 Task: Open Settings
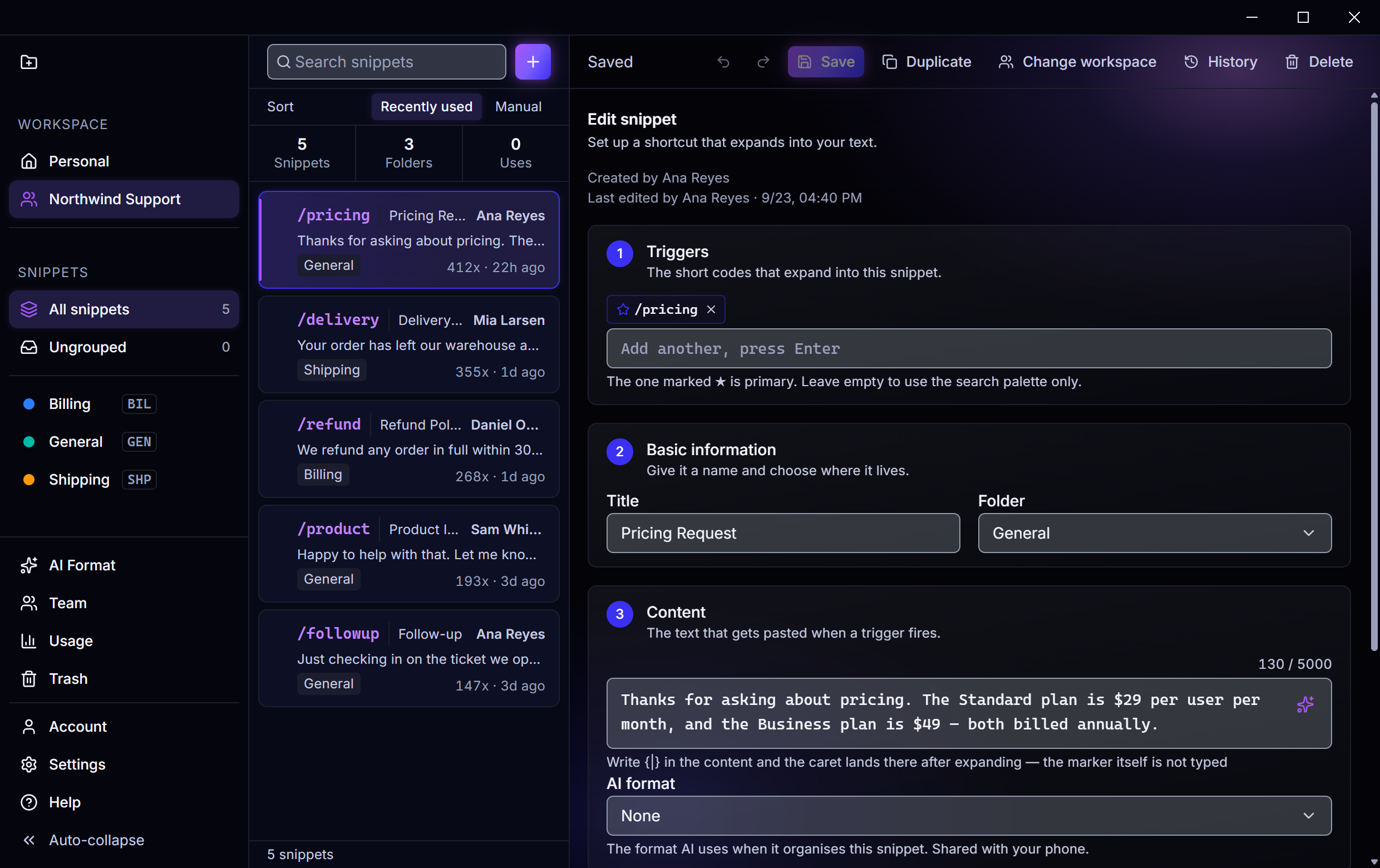pos(124,765)
